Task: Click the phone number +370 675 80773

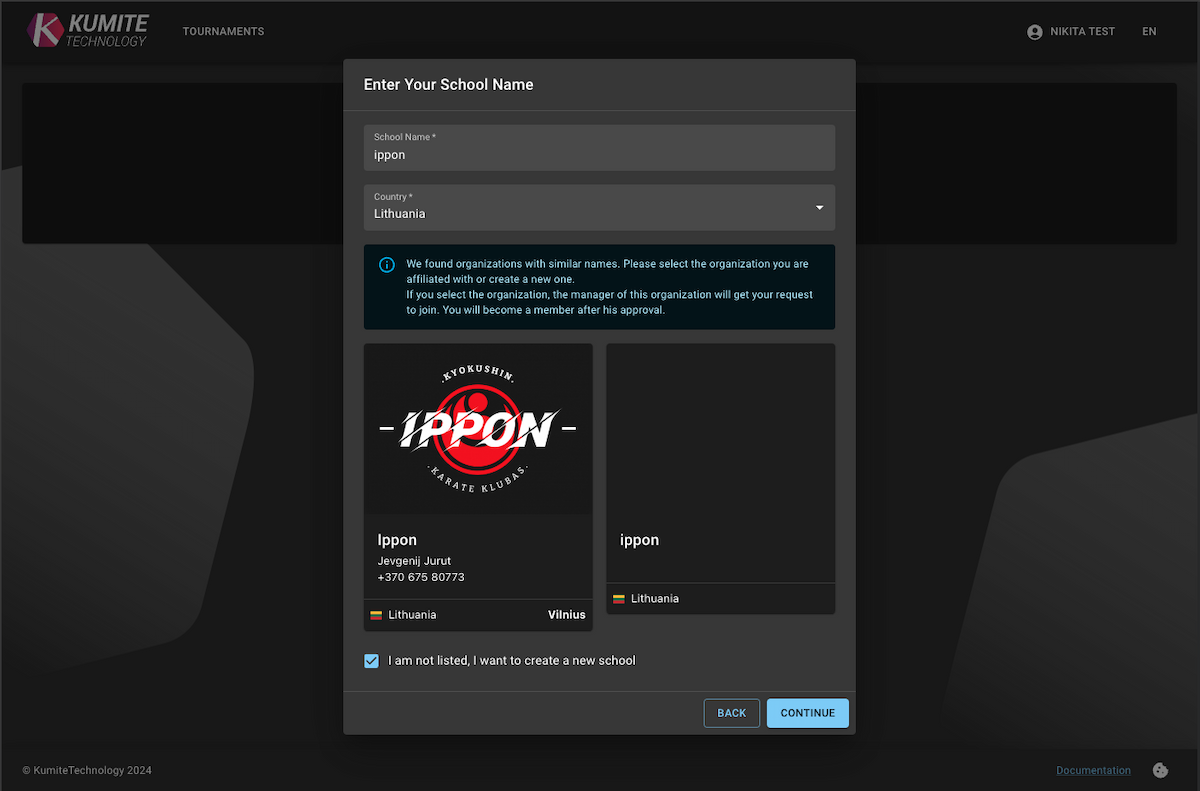Action: 421,578
